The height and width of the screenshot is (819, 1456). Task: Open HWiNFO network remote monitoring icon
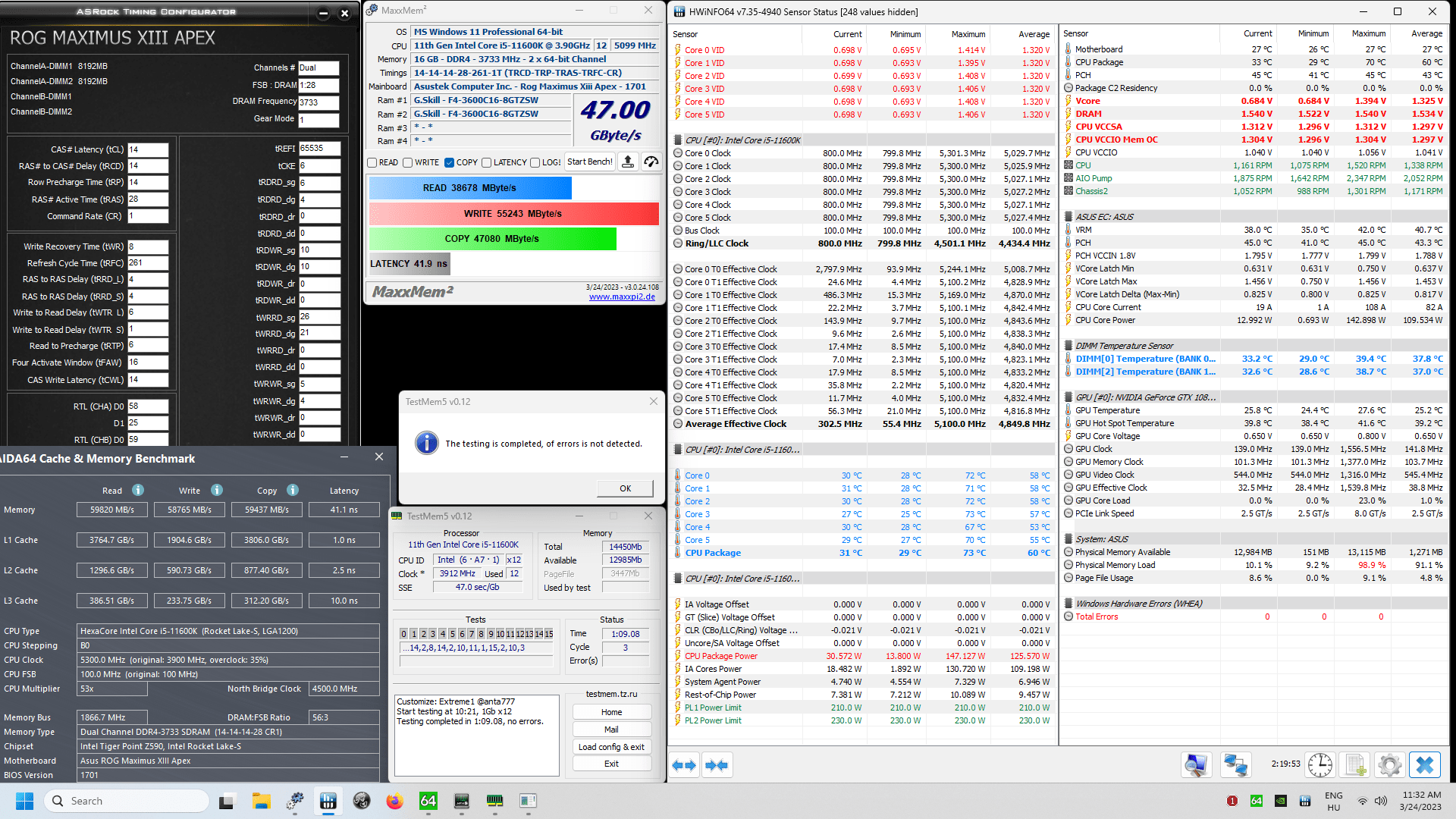(x=1235, y=764)
